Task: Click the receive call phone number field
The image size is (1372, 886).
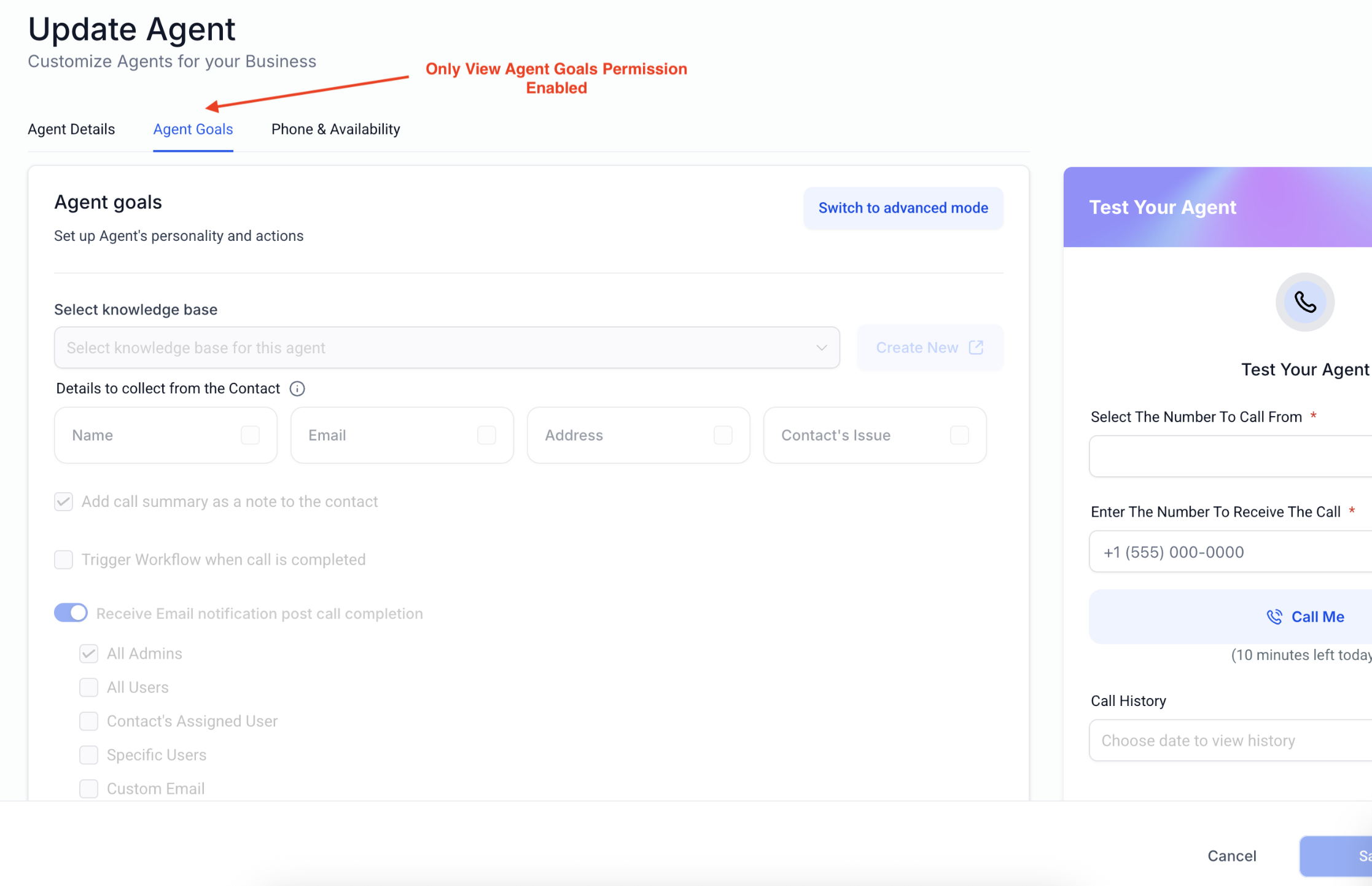Action: (1231, 552)
